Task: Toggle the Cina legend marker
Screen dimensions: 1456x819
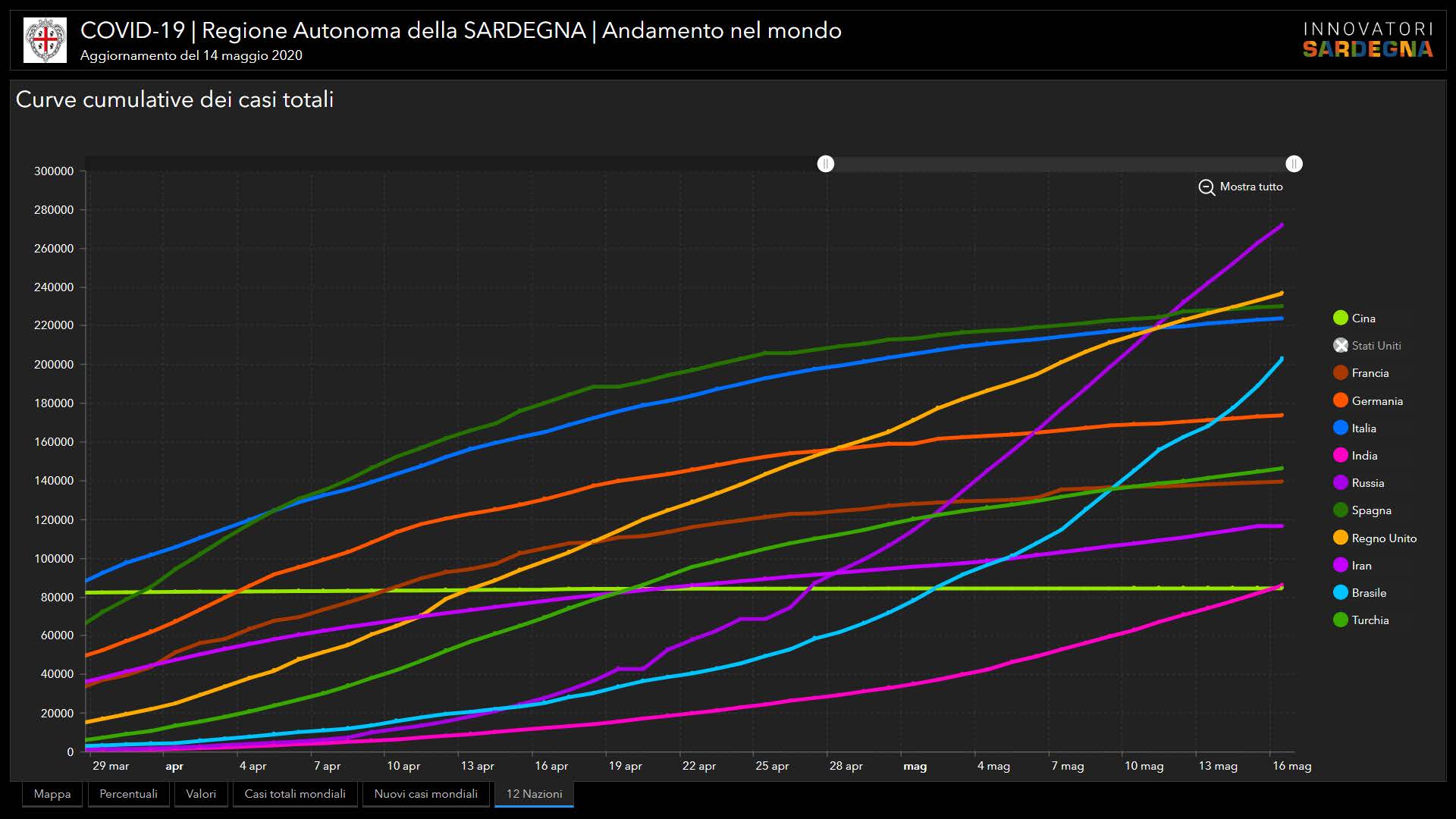Action: 1340,318
